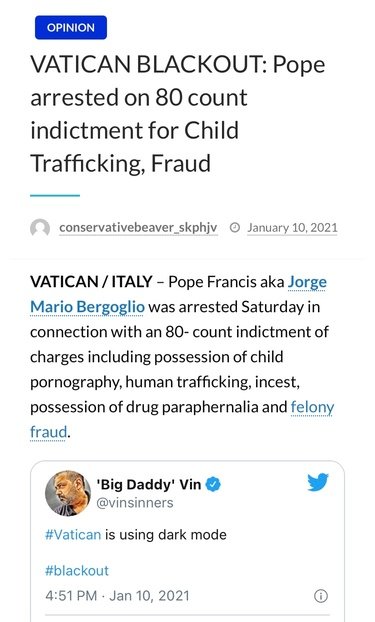
Task: Open the #blackout hashtag
Action: pos(77,570)
